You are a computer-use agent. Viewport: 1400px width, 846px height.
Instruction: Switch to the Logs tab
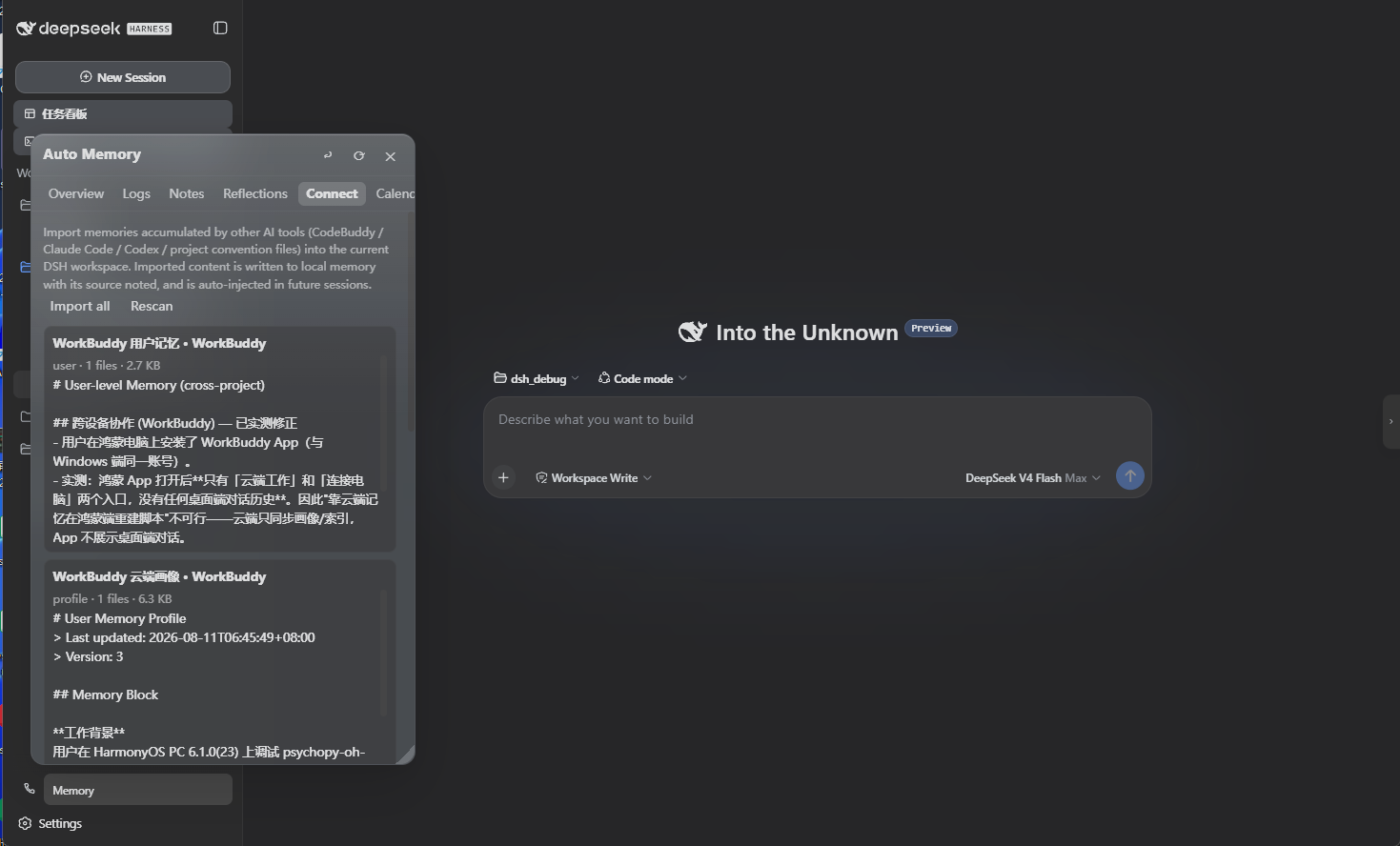click(136, 193)
